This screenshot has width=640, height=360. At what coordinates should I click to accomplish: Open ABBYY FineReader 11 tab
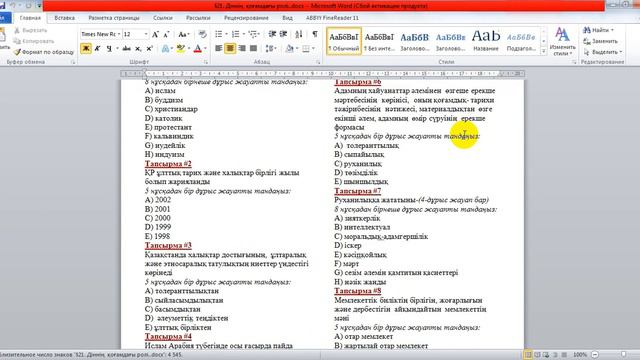[332, 18]
